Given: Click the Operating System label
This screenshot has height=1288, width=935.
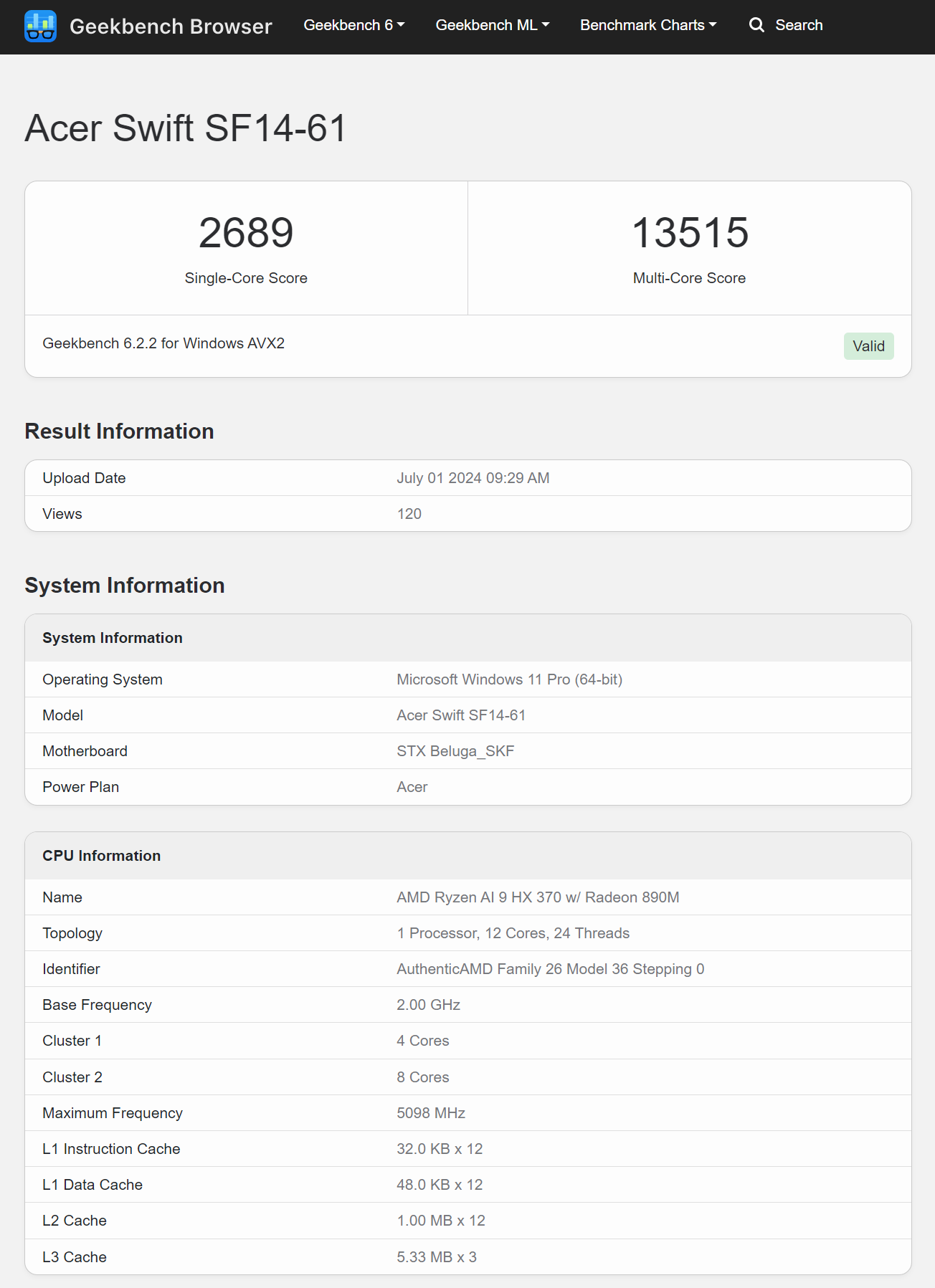Looking at the screenshot, I should 103,679.
